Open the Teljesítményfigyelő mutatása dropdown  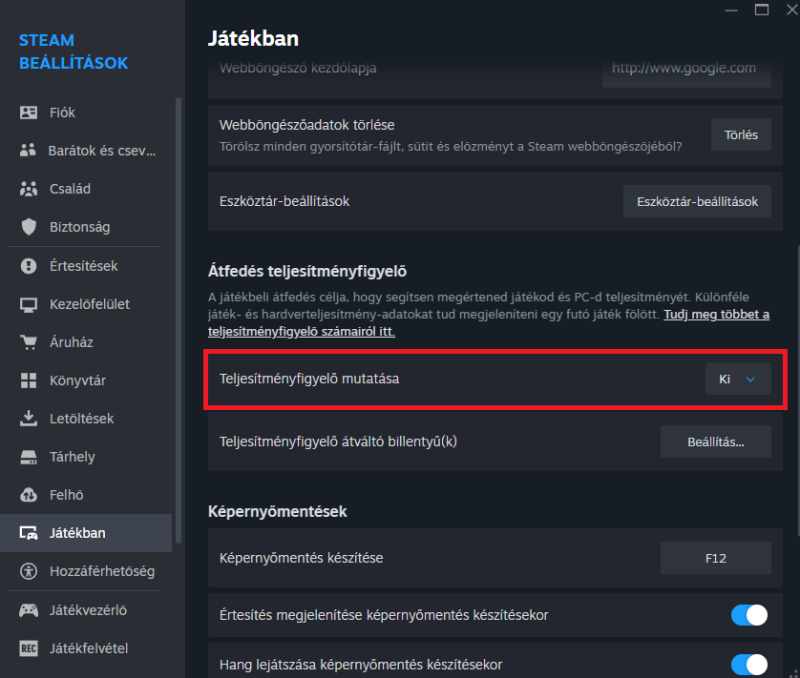tap(738, 379)
